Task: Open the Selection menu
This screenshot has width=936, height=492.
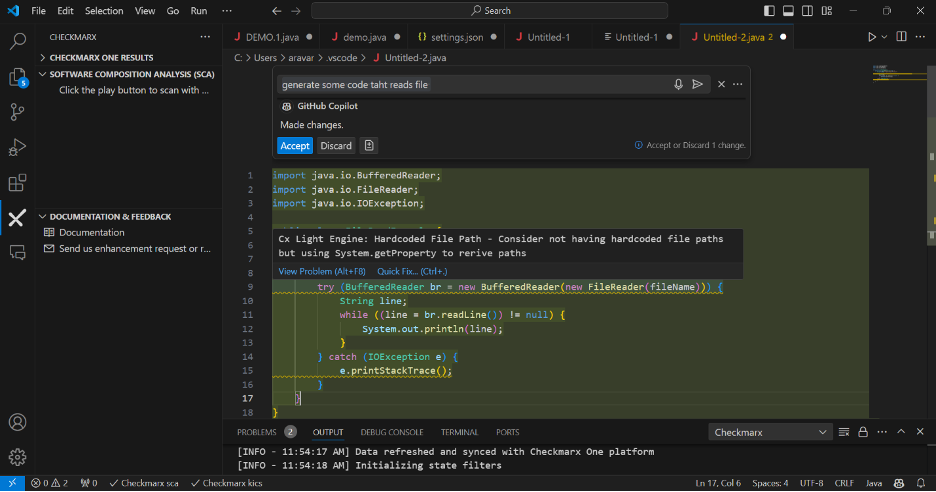Action: pos(104,10)
